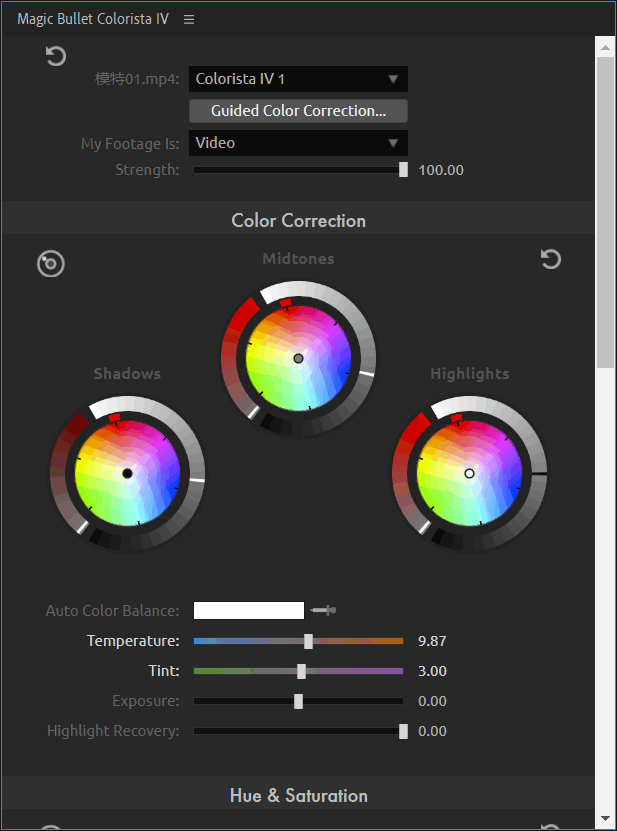The image size is (617, 831).
Task: Click the scrollbar down arrow
Action: tap(605, 819)
